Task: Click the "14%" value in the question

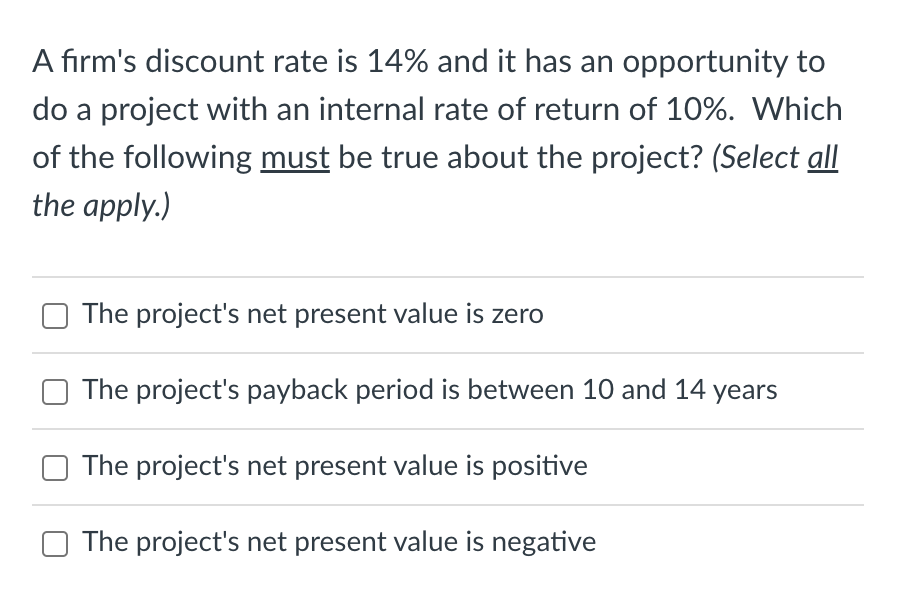Action: point(397,61)
